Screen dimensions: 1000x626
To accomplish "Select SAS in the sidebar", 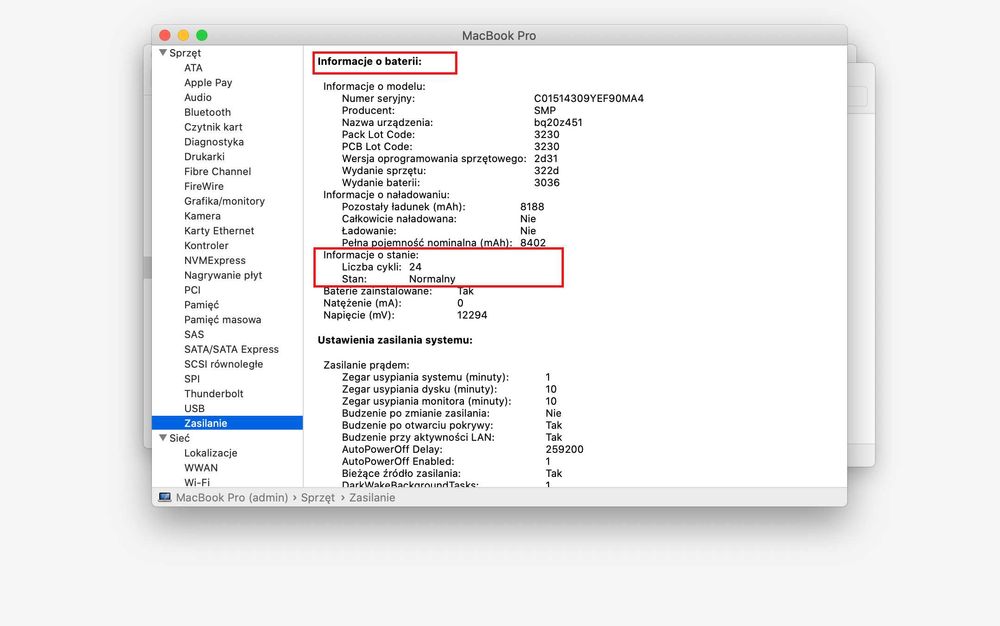I will (x=194, y=334).
